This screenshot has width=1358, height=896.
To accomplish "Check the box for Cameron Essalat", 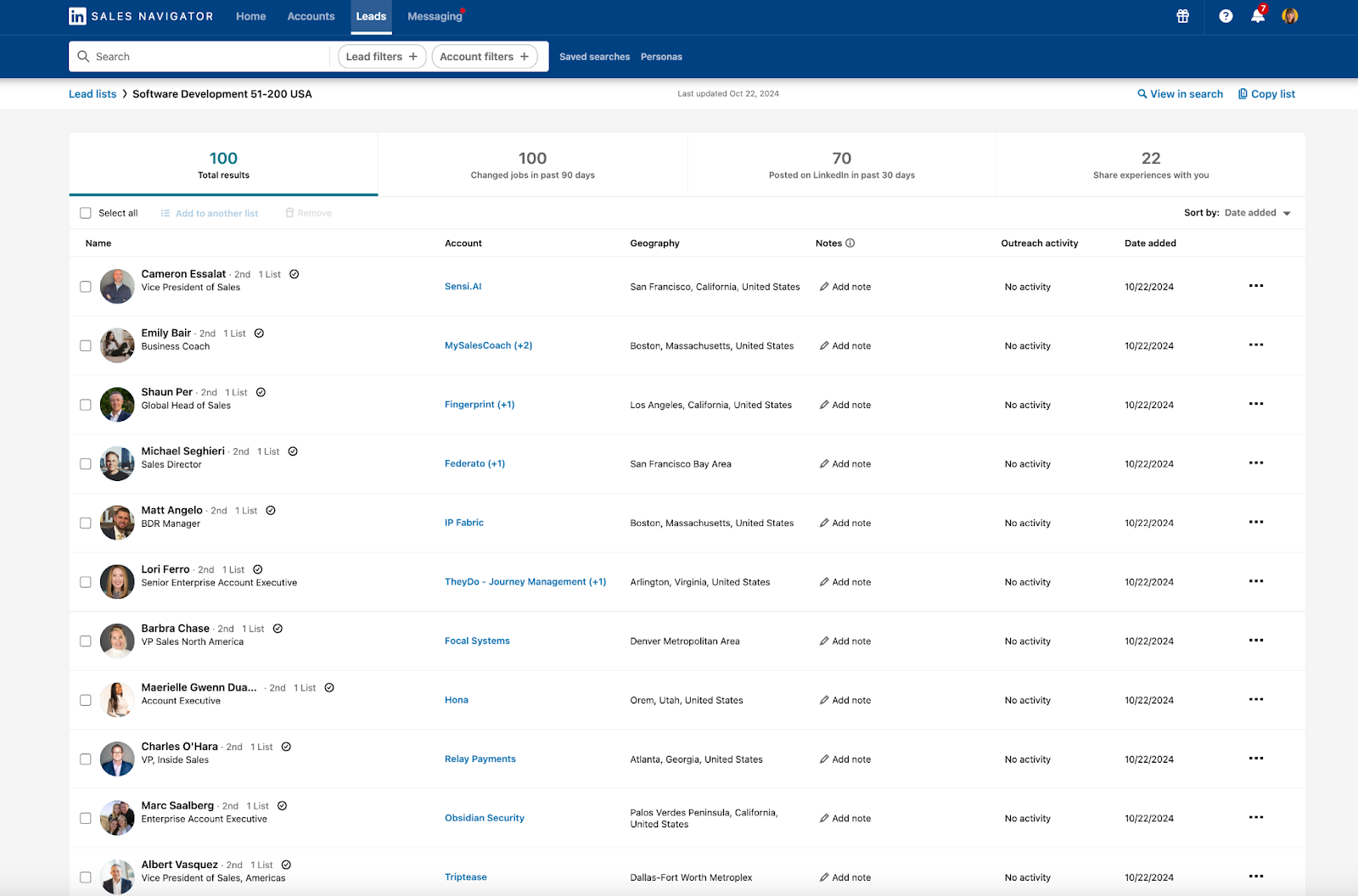I will [86, 287].
